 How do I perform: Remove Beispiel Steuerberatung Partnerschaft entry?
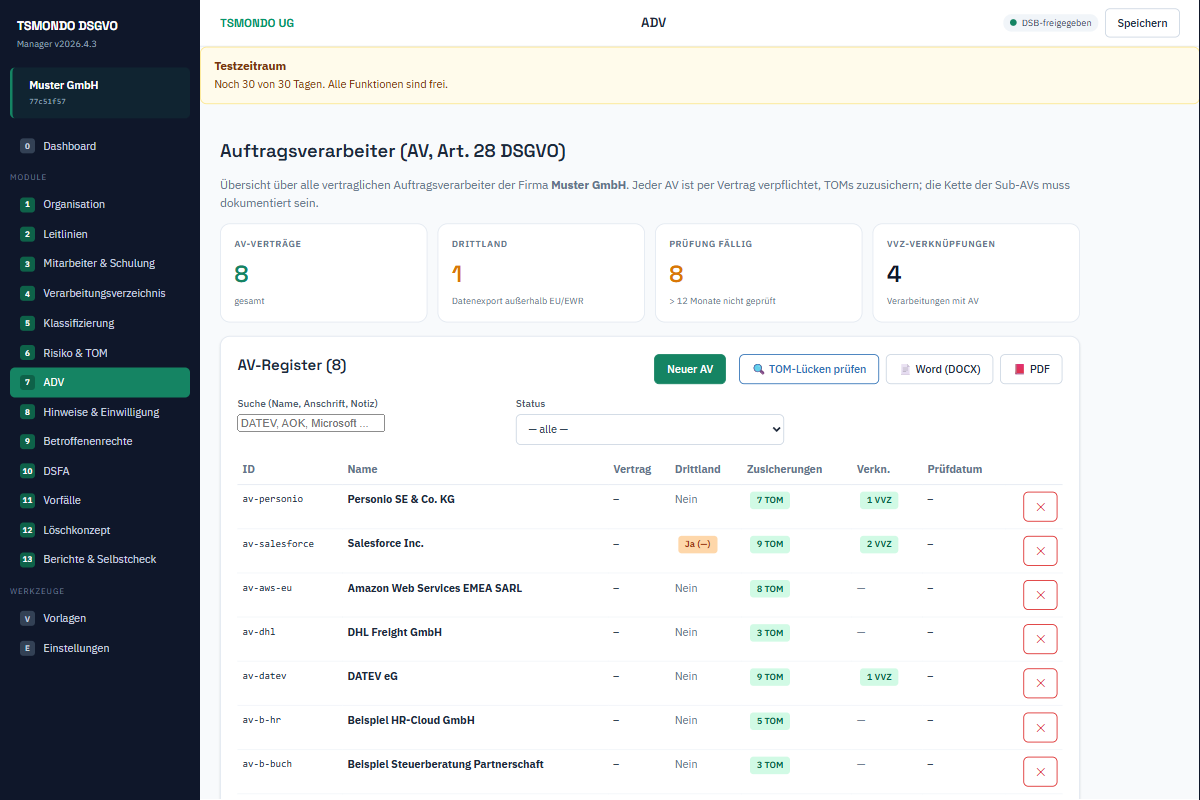click(1040, 771)
